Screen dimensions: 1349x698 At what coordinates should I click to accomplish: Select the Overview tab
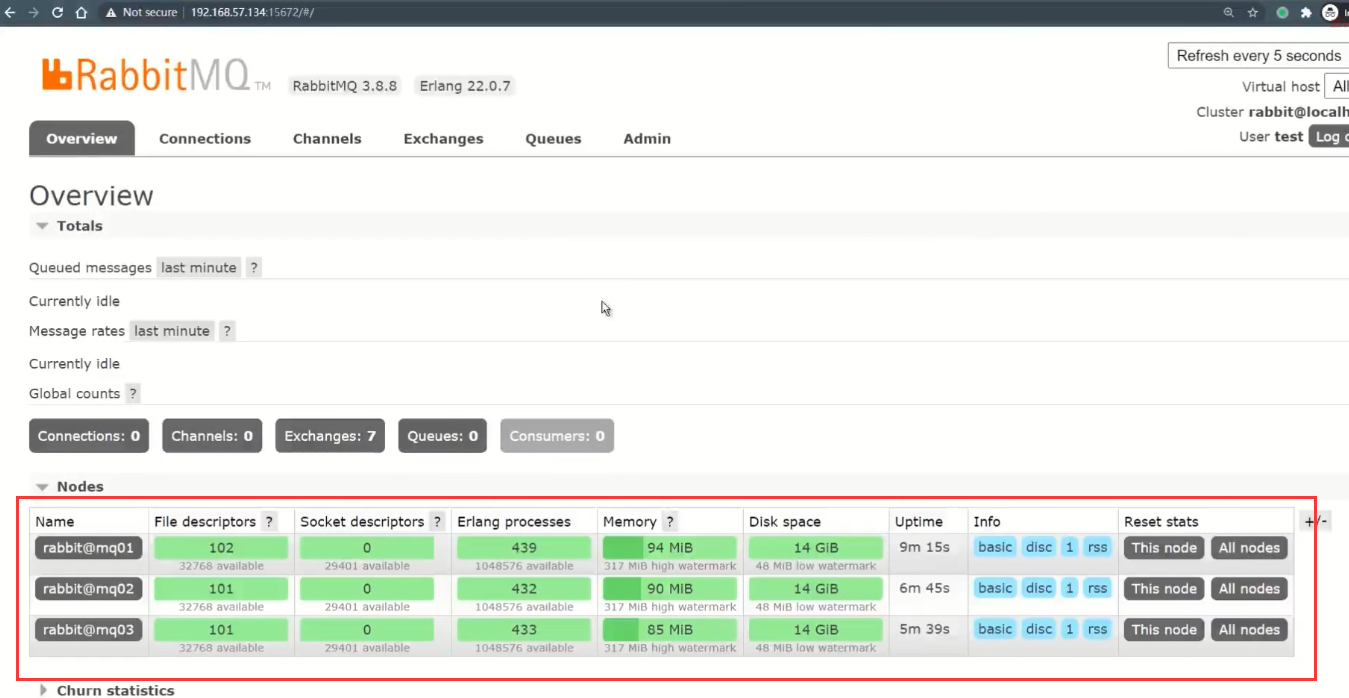(x=82, y=139)
